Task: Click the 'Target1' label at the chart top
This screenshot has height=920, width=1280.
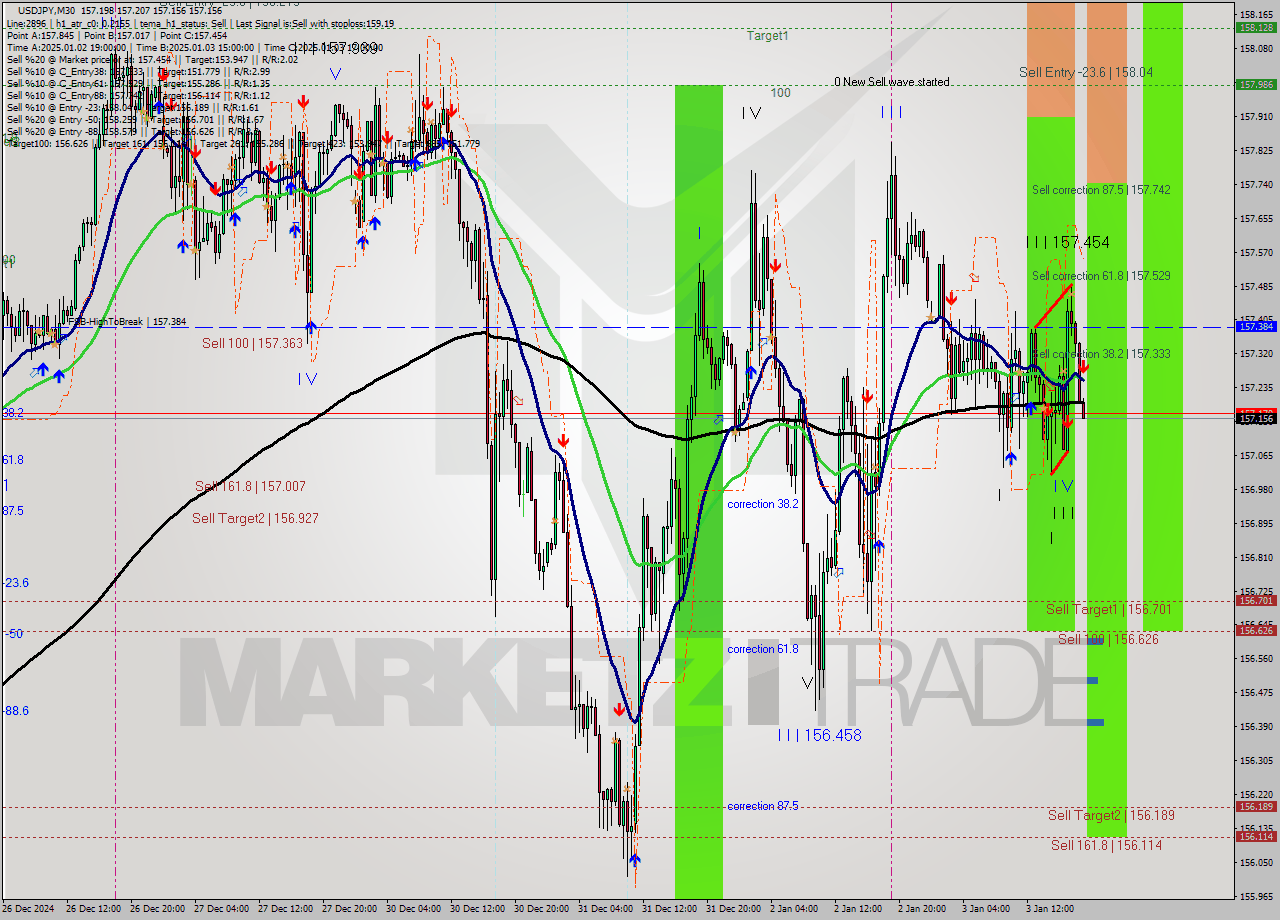Action: point(767,36)
